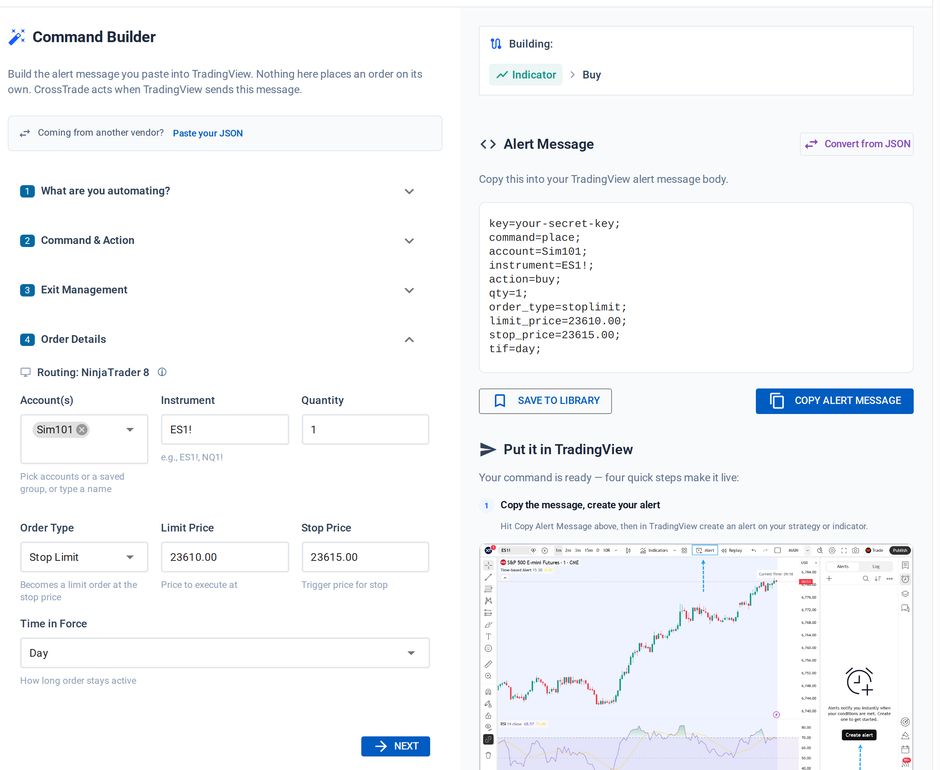
Task: Click the Routing monitor icon
Action: coord(25,372)
